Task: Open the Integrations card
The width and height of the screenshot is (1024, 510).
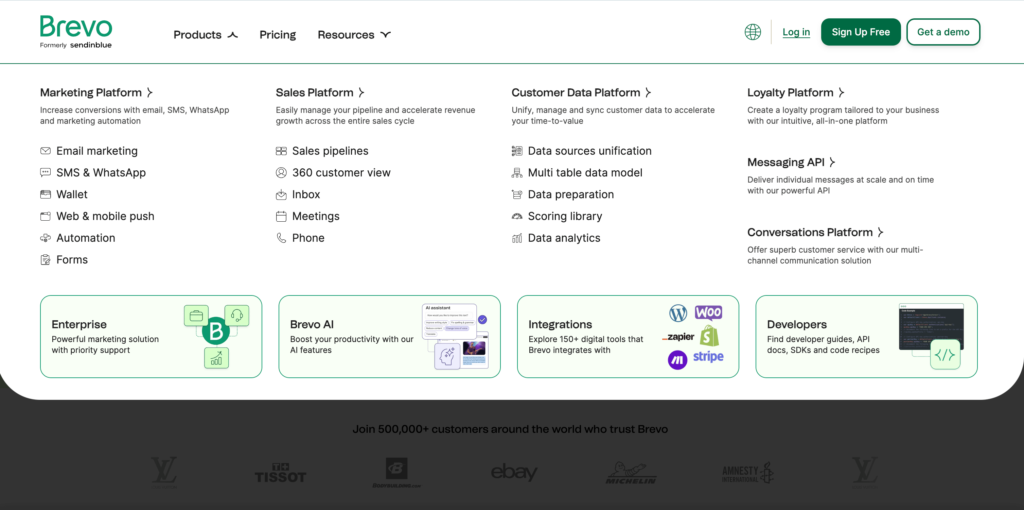Action: click(628, 336)
